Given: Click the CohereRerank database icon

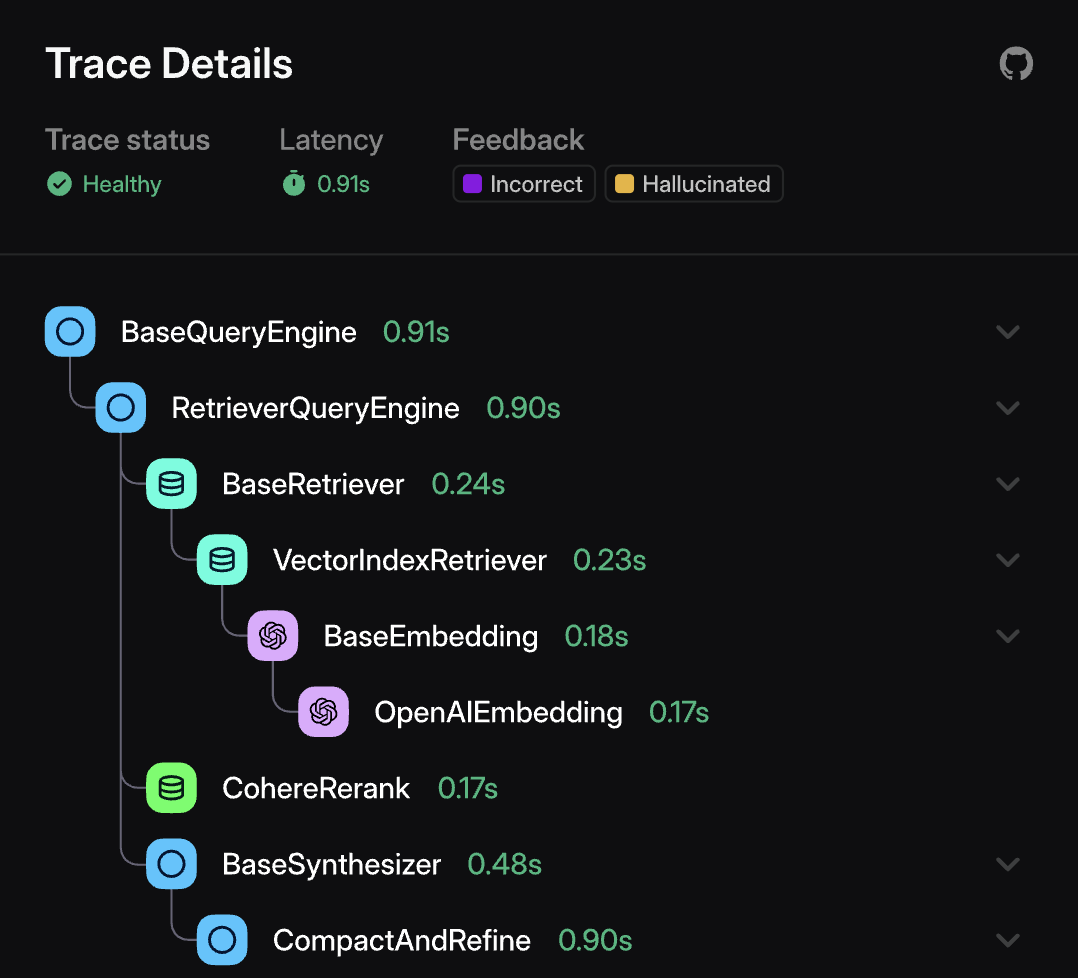Looking at the screenshot, I should click(171, 788).
